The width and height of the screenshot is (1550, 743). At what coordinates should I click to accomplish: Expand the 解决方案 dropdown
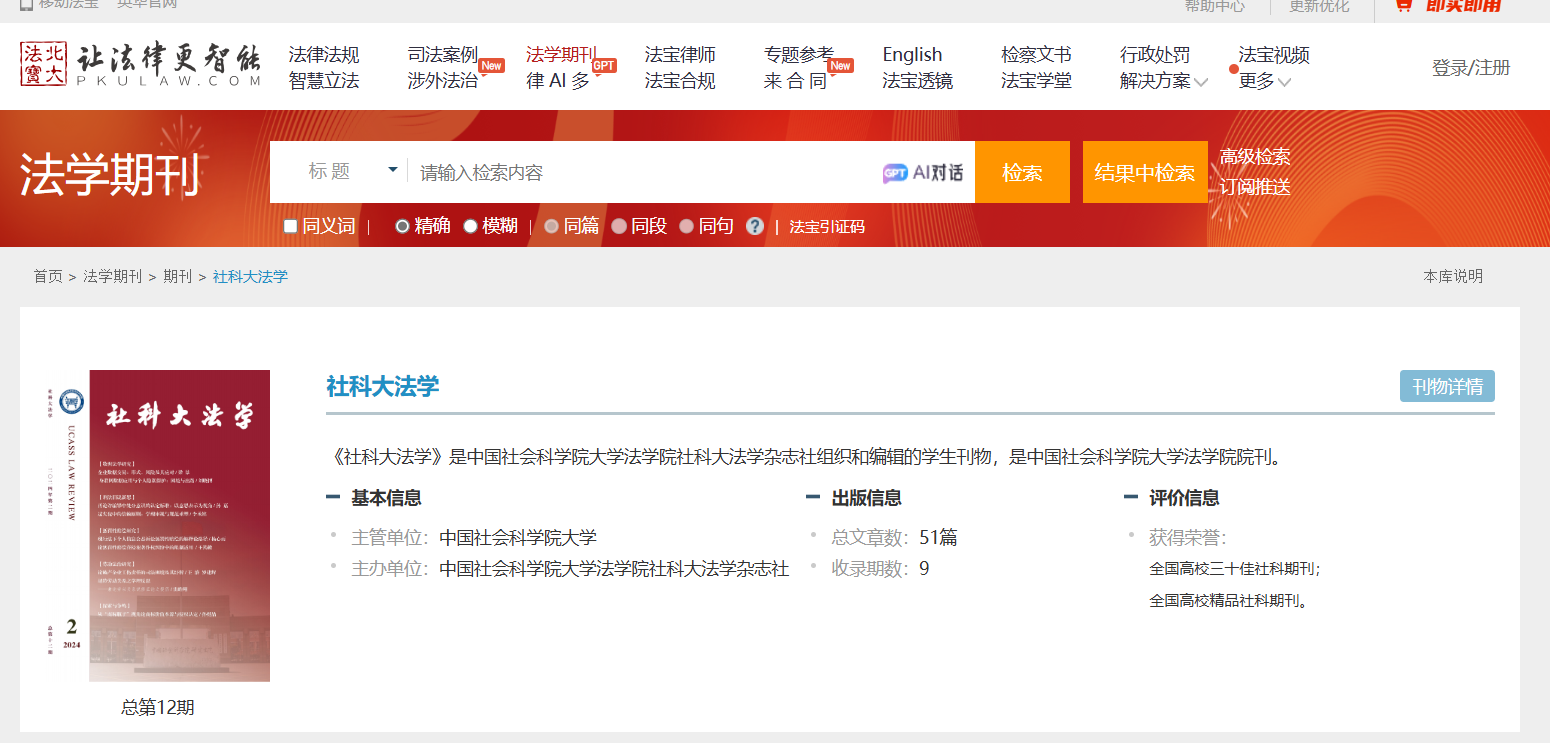point(1201,83)
